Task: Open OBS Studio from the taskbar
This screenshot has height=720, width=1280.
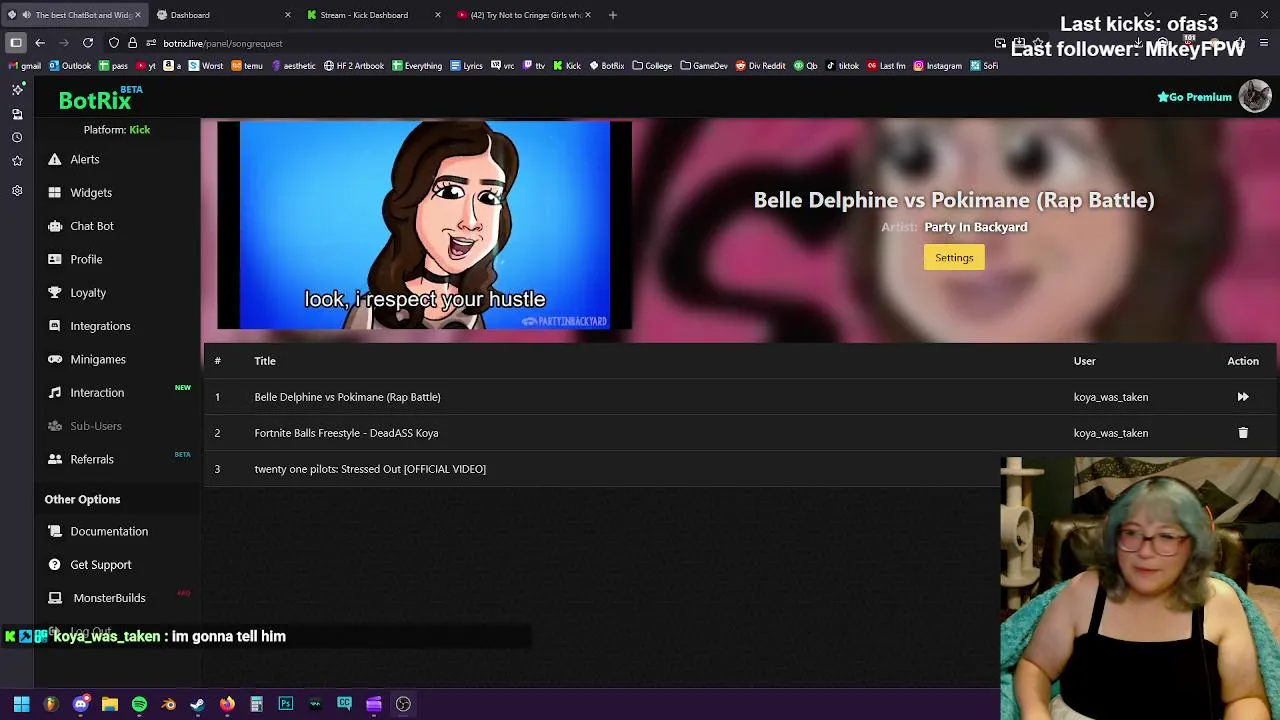Action: (x=403, y=704)
